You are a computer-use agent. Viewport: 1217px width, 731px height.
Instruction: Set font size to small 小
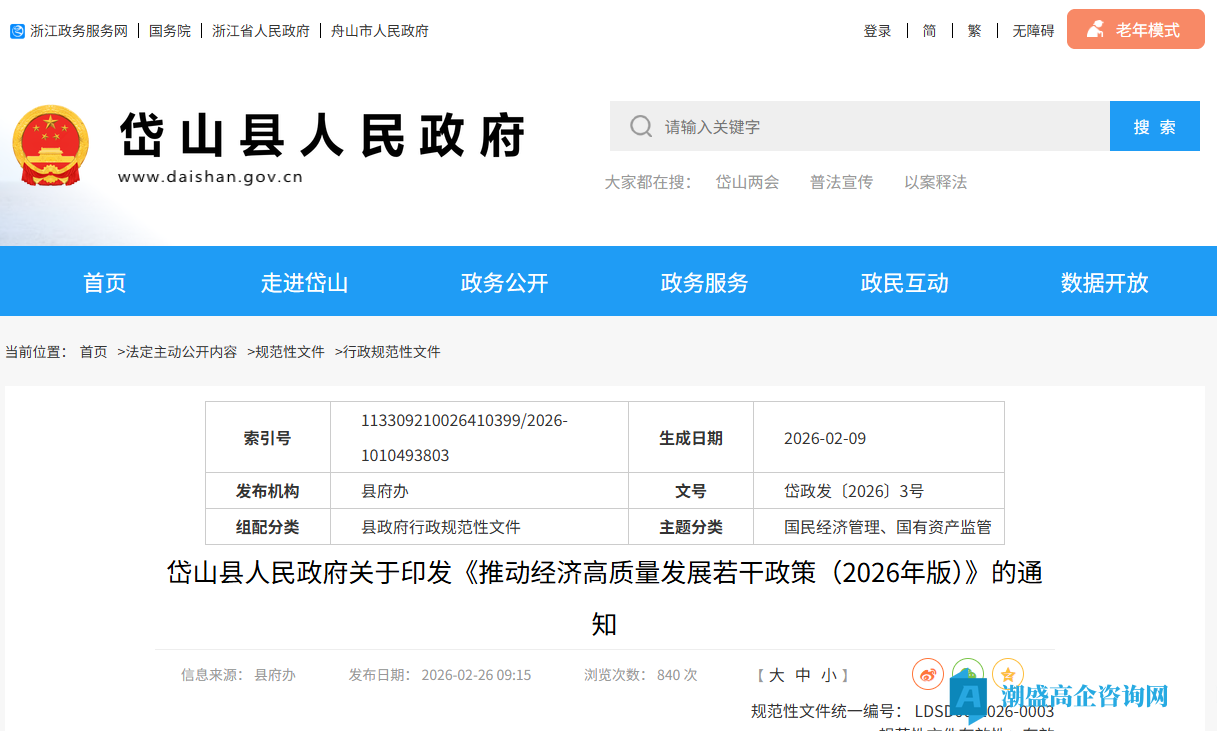829,675
